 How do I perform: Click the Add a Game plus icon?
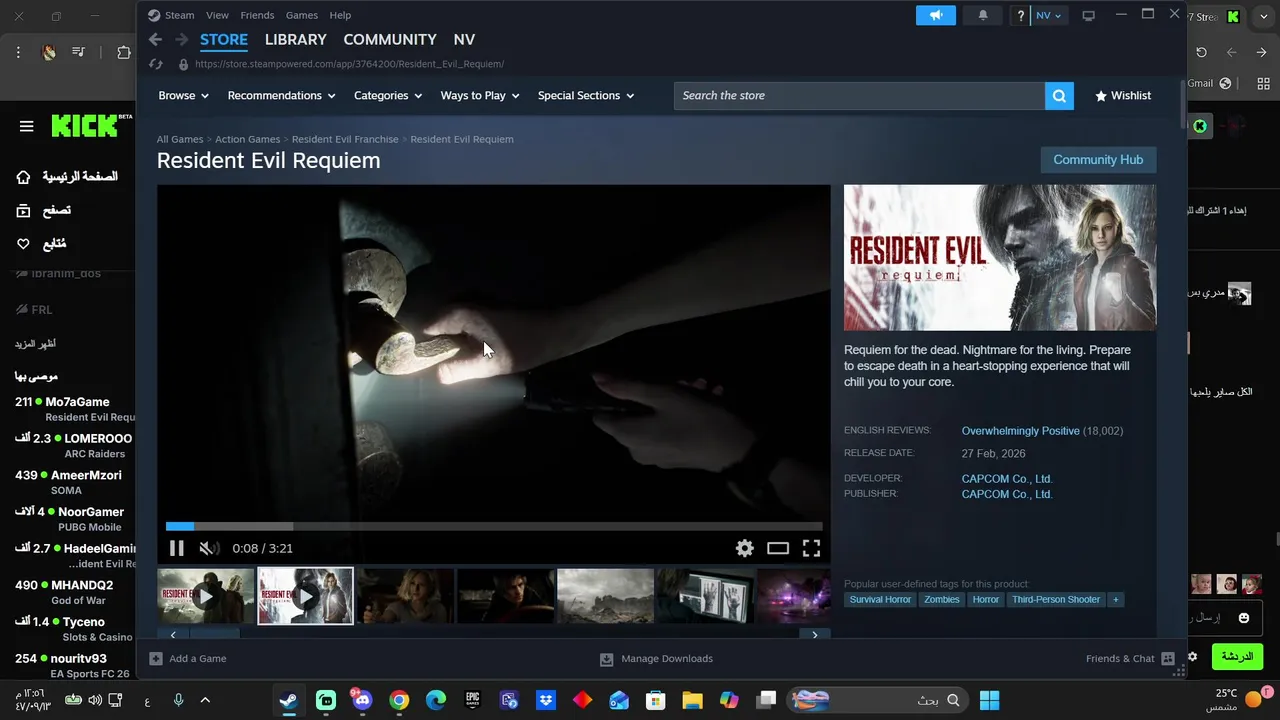click(156, 659)
